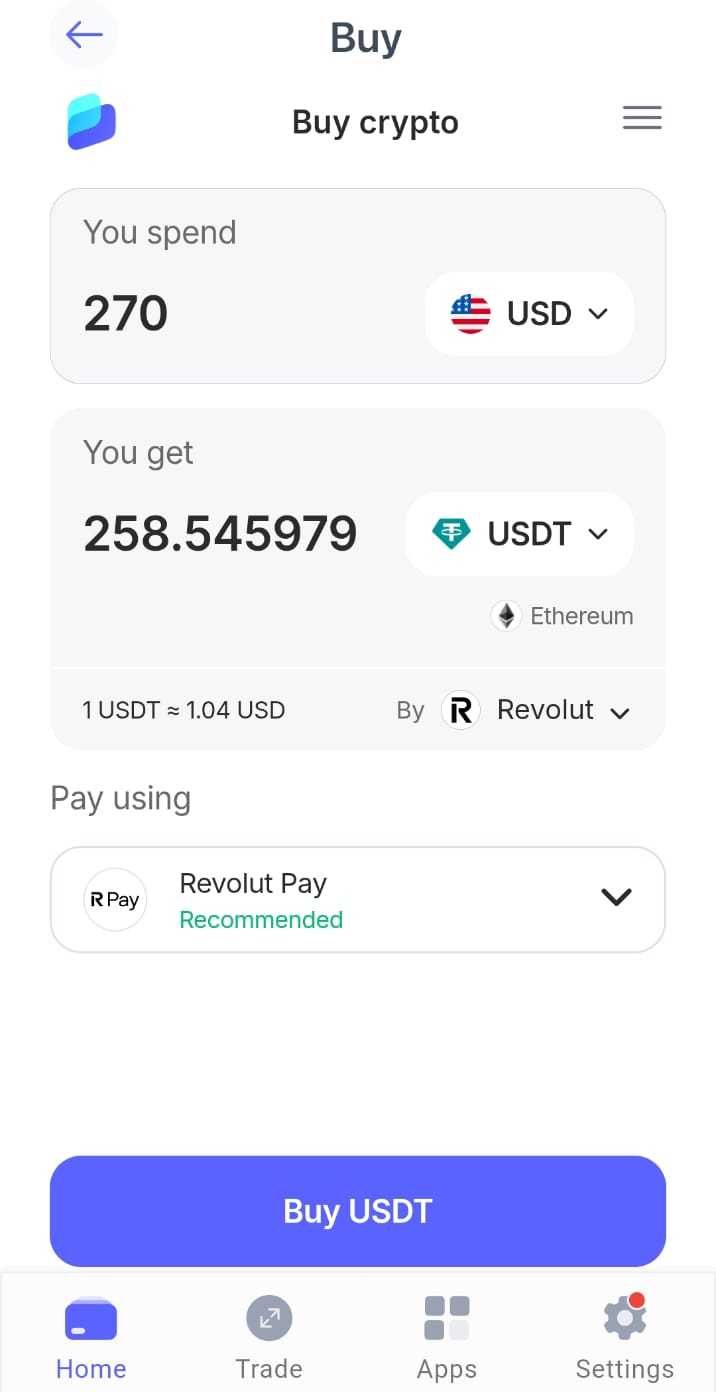Click the USDT token icon
This screenshot has height=1392, width=716.
(x=452, y=533)
